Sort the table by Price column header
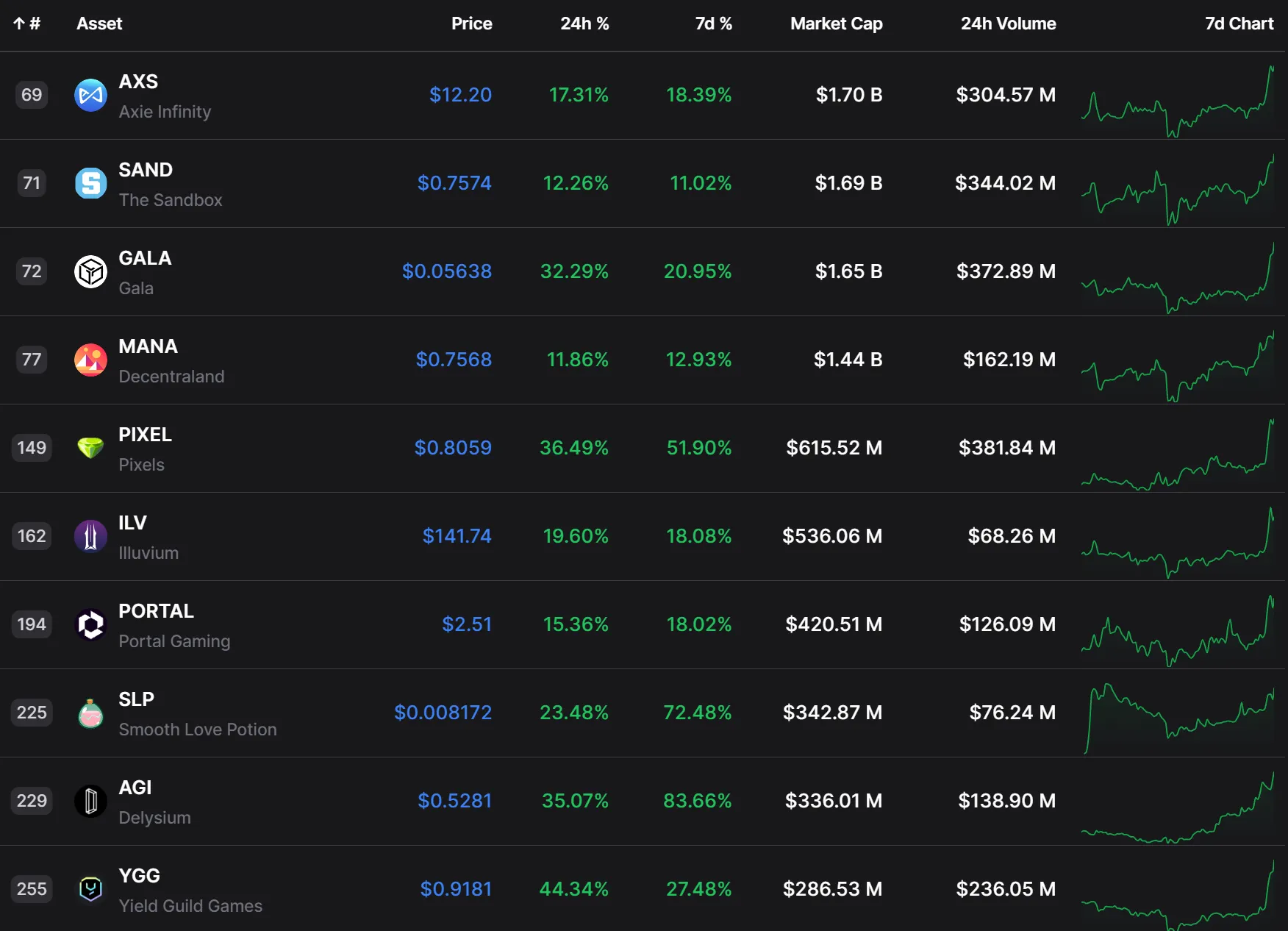Image resolution: width=1288 pixels, height=931 pixels. pos(471,24)
